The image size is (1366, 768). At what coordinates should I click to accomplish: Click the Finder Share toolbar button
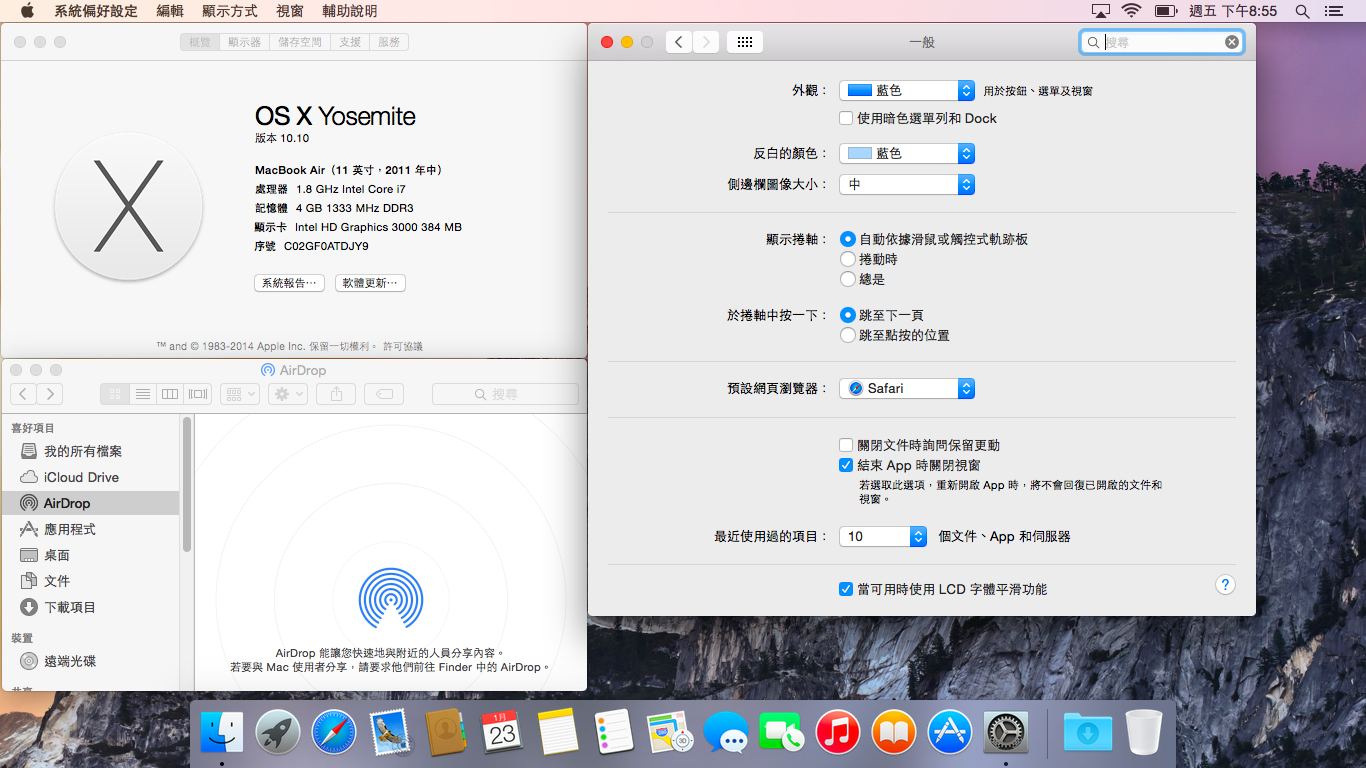point(336,394)
